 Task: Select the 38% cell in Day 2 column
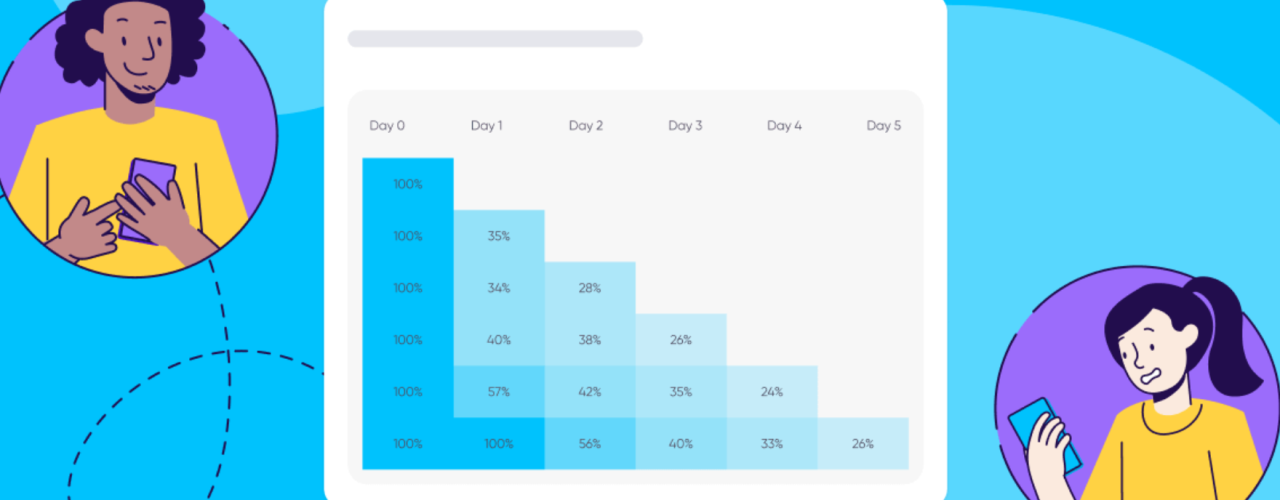590,340
